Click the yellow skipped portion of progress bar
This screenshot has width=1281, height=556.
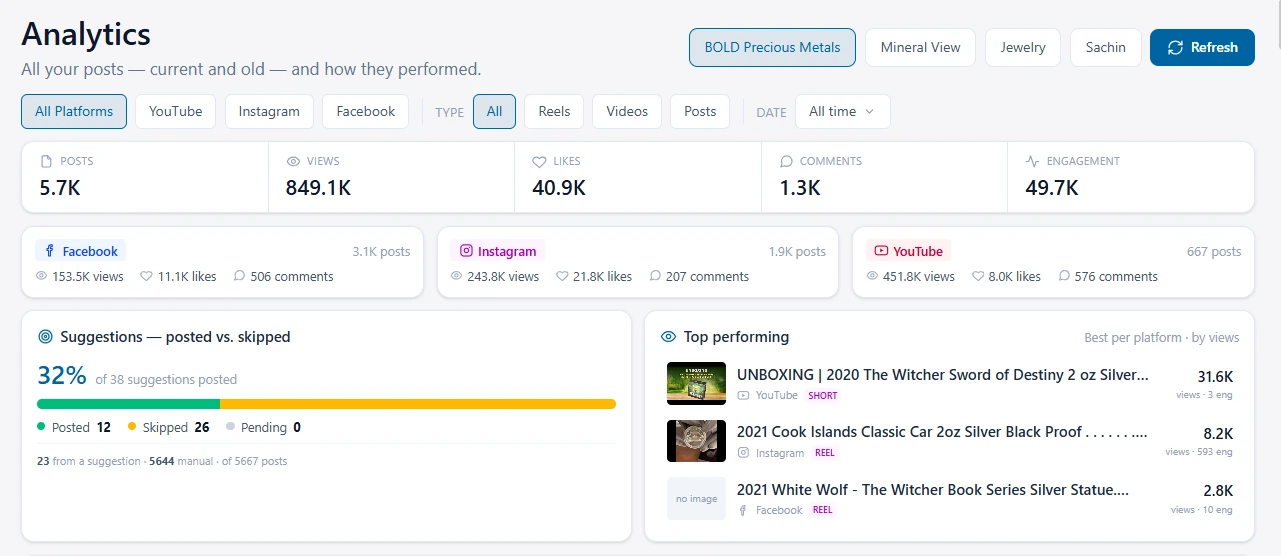[x=418, y=404]
